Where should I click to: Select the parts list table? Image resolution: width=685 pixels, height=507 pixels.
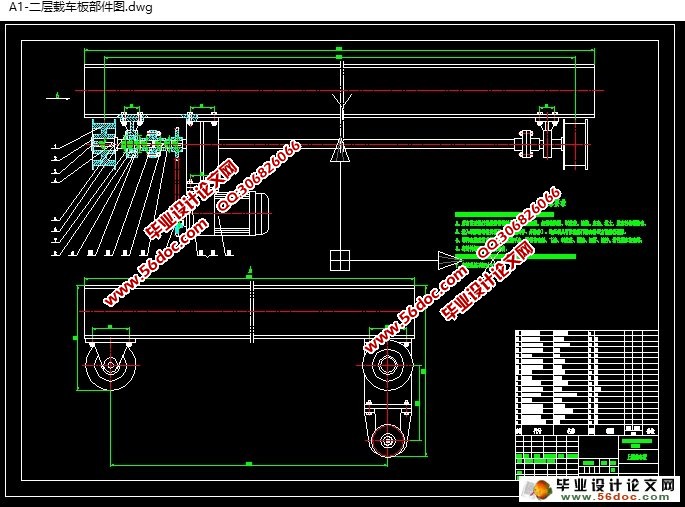coord(586,376)
